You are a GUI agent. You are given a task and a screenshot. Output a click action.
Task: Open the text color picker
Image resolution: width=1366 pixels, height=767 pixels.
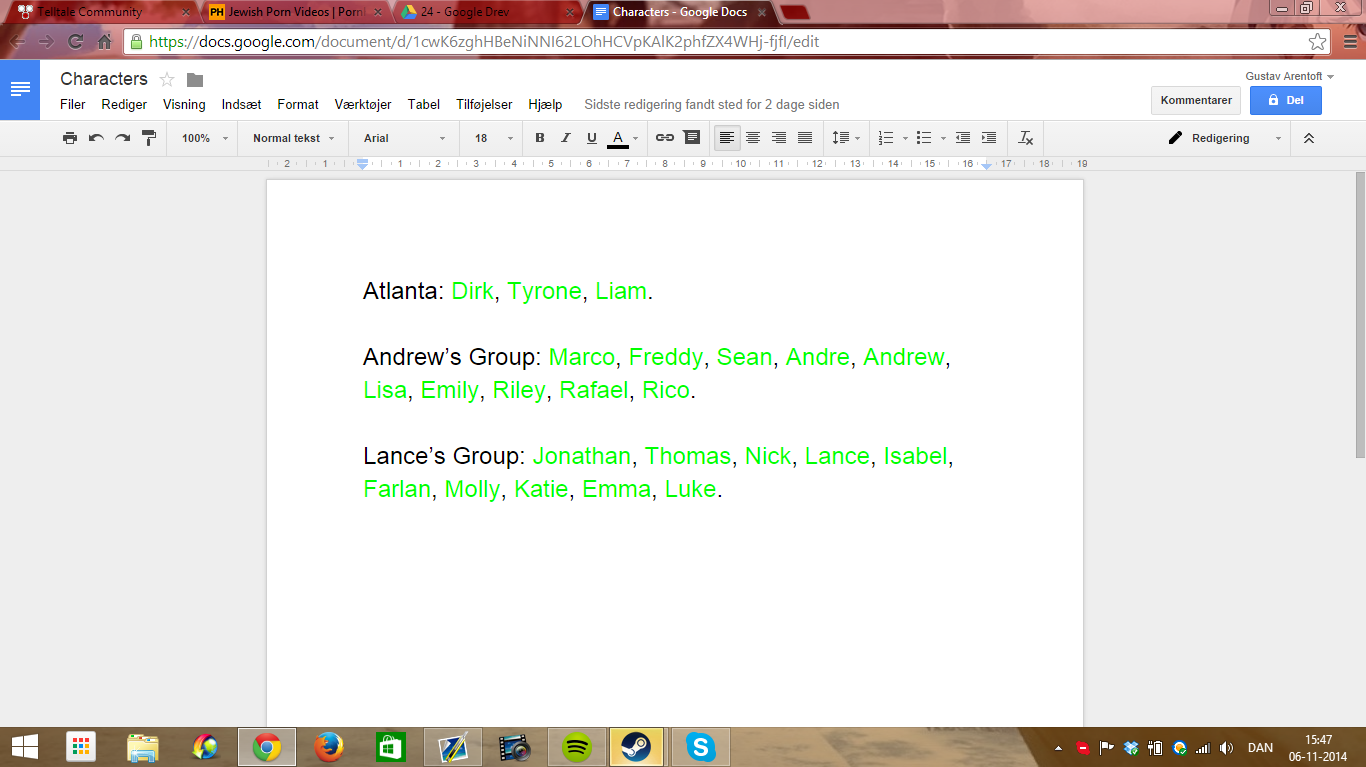(x=624, y=138)
